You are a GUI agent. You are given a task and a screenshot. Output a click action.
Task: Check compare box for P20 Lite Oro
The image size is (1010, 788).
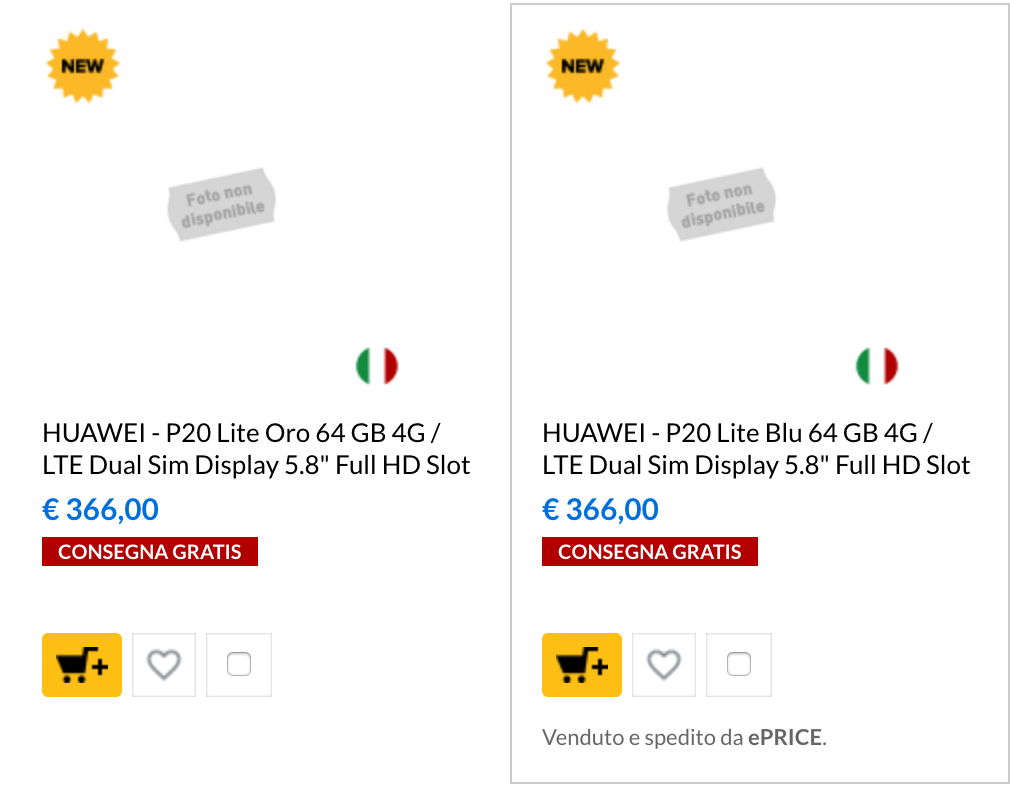pyautogui.click(x=239, y=664)
